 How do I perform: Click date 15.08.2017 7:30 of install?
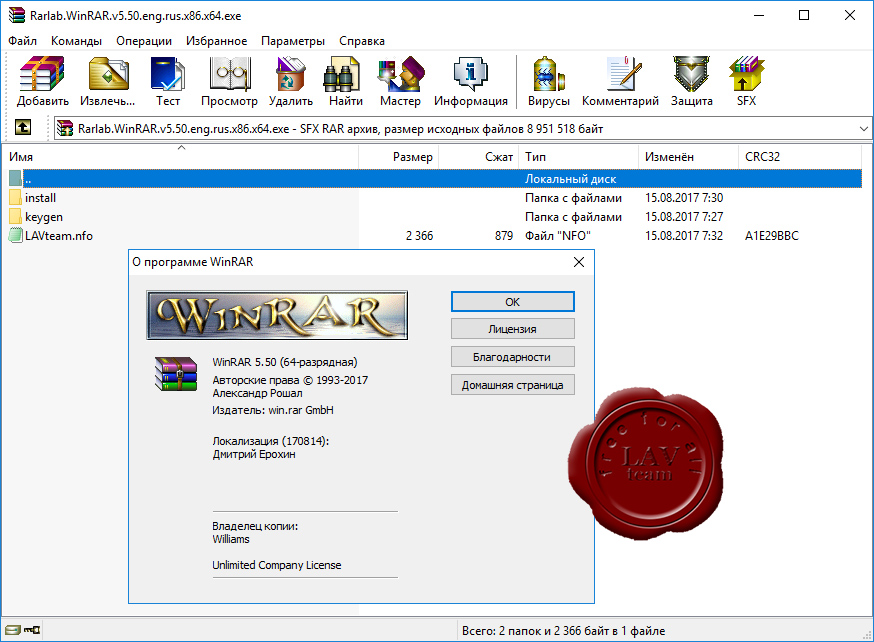[x=684, y=198]
